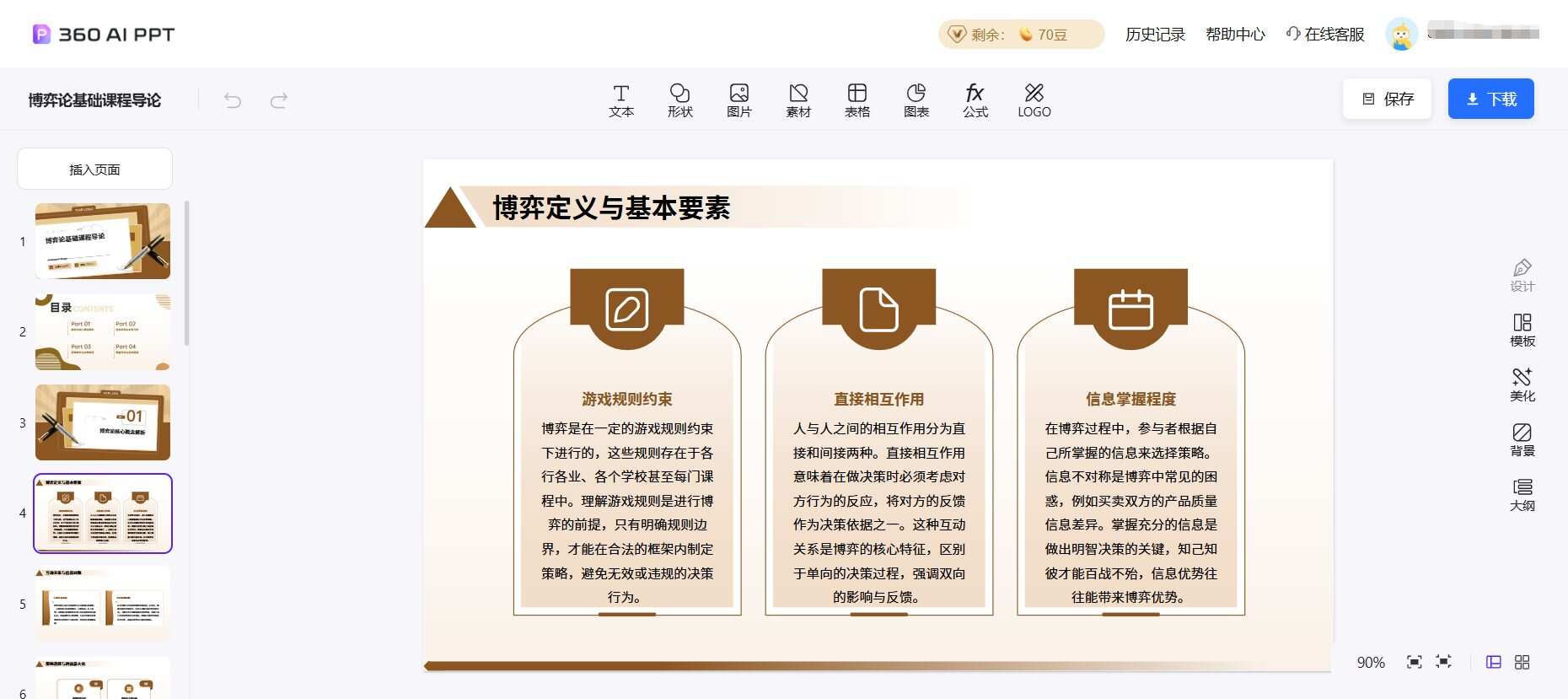Viewport: 1568px width, 699px height.
Task: Select slide 3 thumbnail
Action: 103,422
